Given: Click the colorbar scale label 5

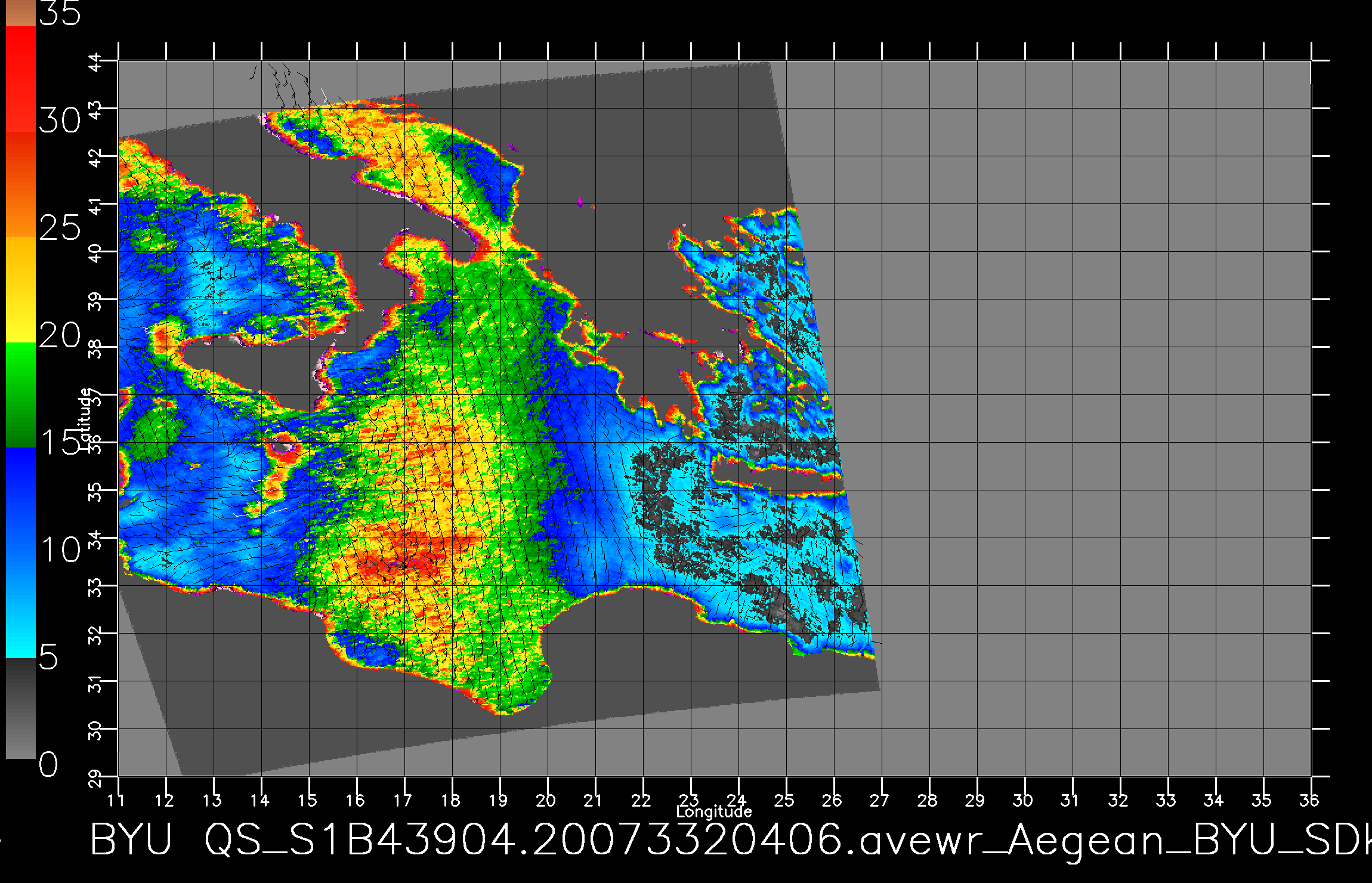Looking at the screenshot, I should tap(49, 657).
